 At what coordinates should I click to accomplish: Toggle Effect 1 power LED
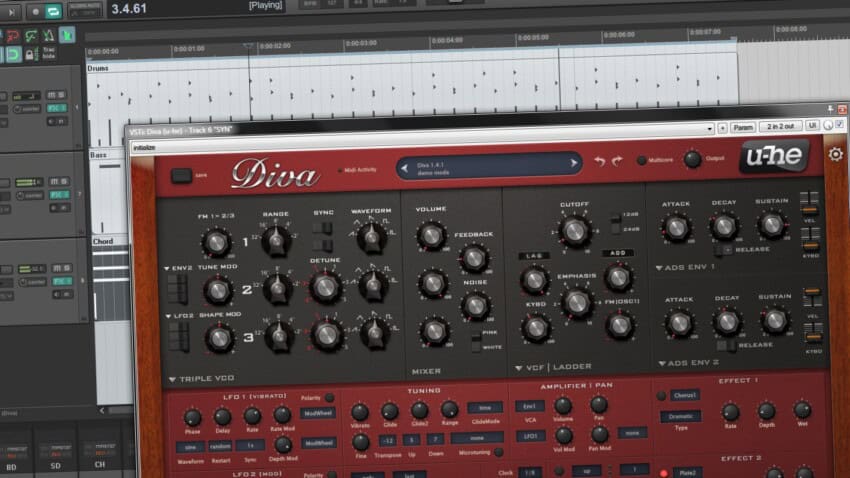tap(661, 396)
